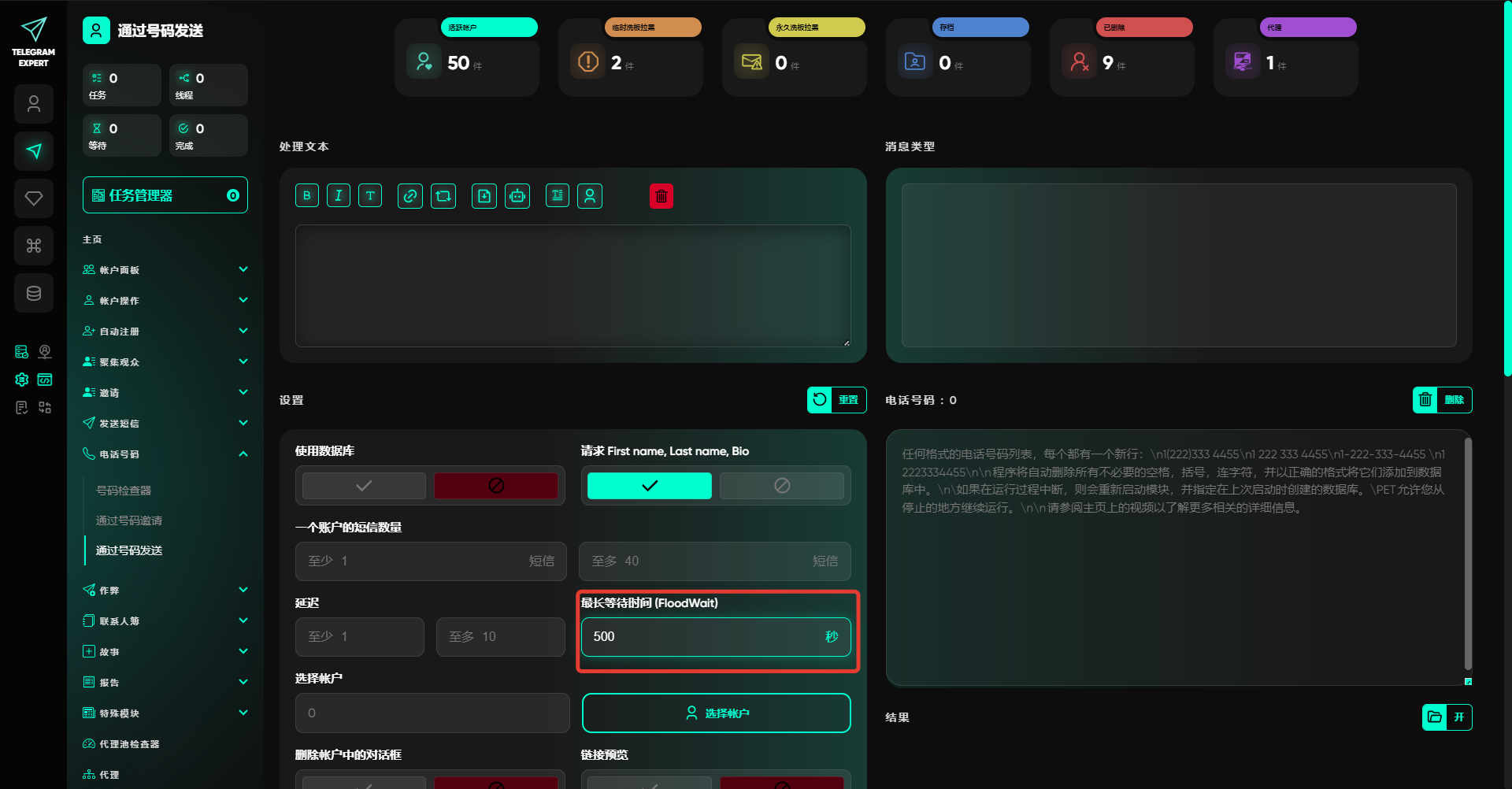Click the red trash icon in text toolbar
This screenshot has height=789, width=1512.
[661, 196]
